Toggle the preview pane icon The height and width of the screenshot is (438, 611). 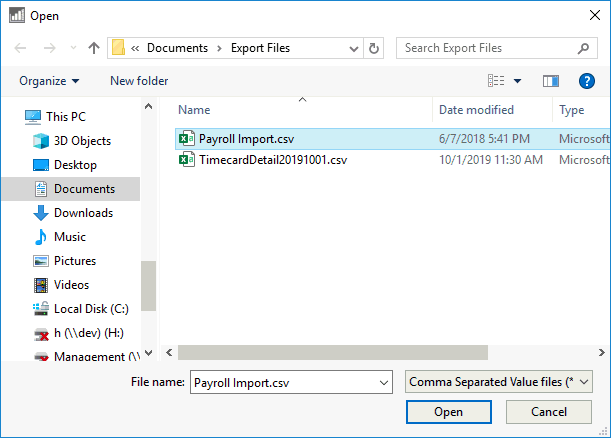pyautogui.click(x=550, y=81)
